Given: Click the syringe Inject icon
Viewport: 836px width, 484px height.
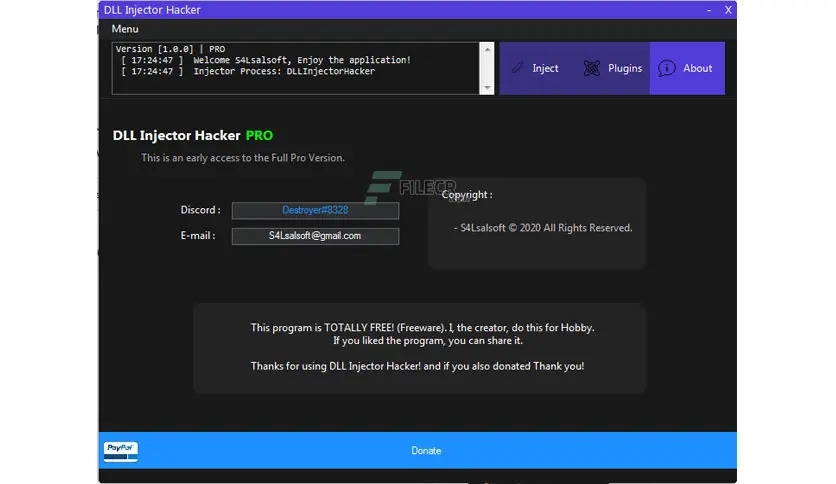Looking at the screenshot, I should tap(517, 68).
